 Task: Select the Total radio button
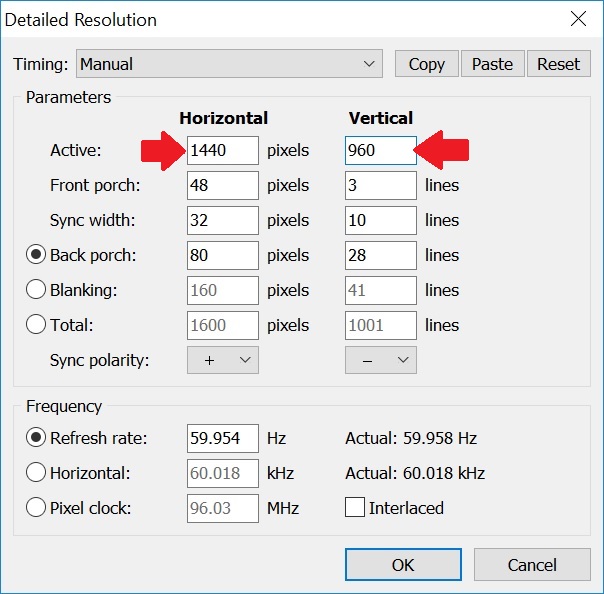coord(36,325)
